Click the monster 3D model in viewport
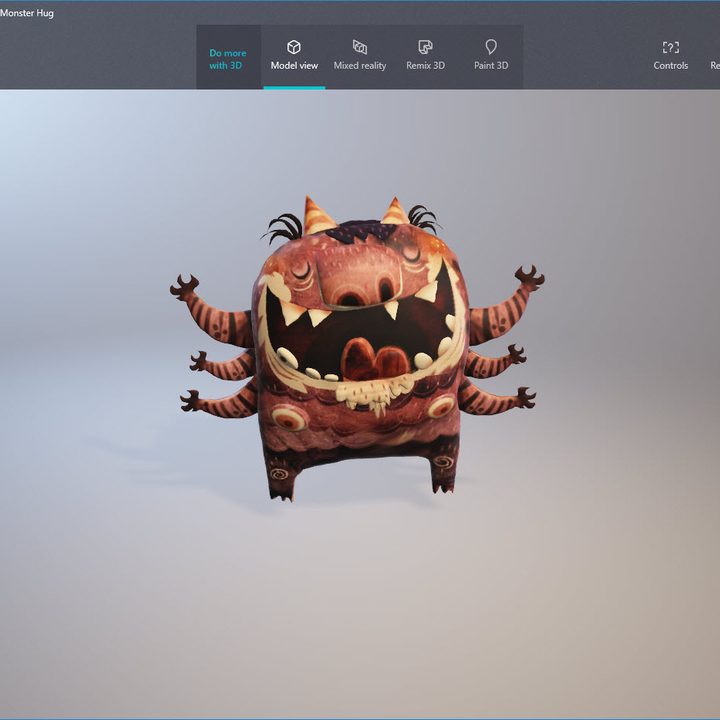This screenshot has width=720, height=720. pos(357,349)
